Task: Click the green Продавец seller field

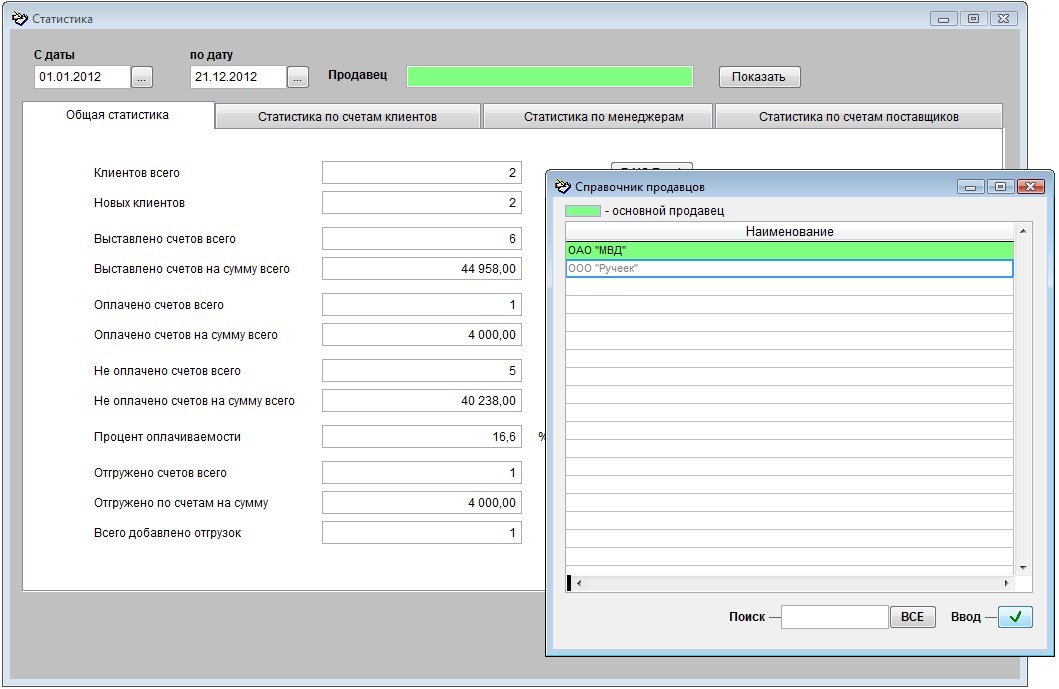Action: click(549, 77)
